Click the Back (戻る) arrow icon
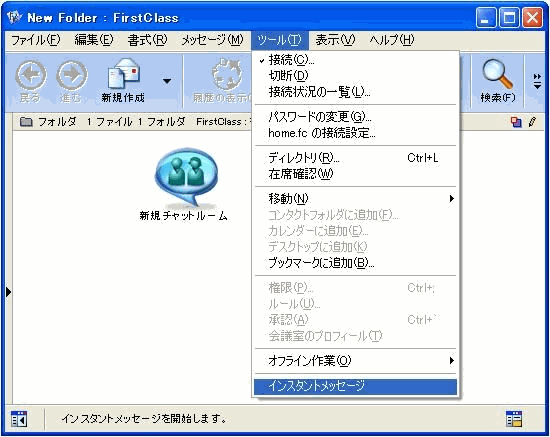550x437 pixels. (x=31, y=75)
